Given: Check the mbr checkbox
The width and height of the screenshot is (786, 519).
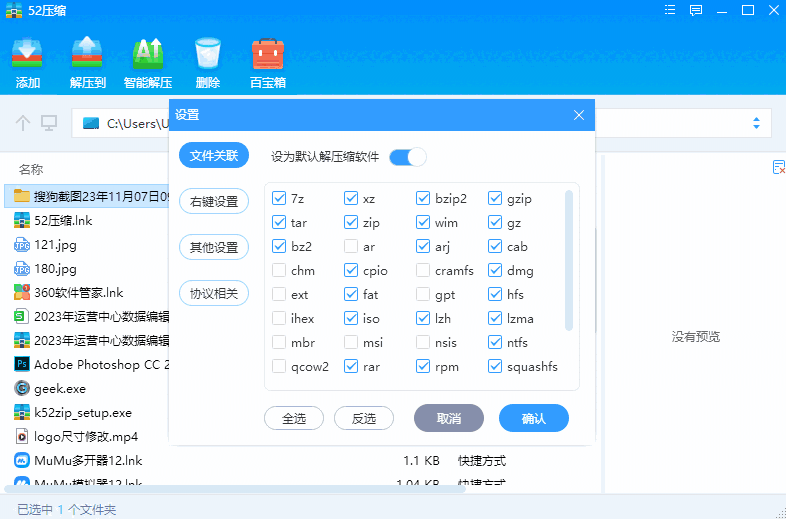Looking at the screenshot, I should pyautogui.click(x=279, y=342).
